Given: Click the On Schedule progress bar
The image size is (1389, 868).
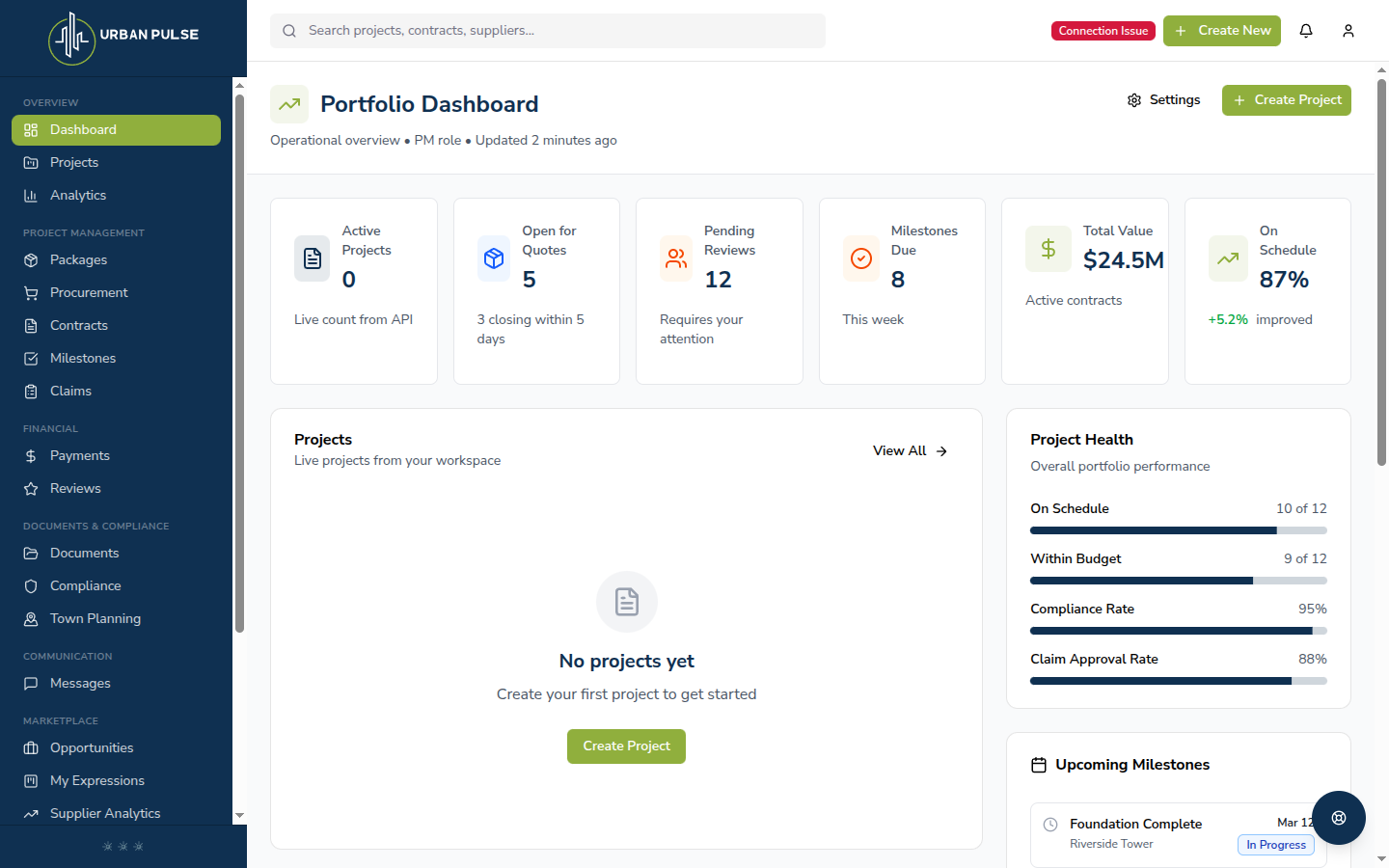Looking at the screenshot, I should [x=1179, y=530].
